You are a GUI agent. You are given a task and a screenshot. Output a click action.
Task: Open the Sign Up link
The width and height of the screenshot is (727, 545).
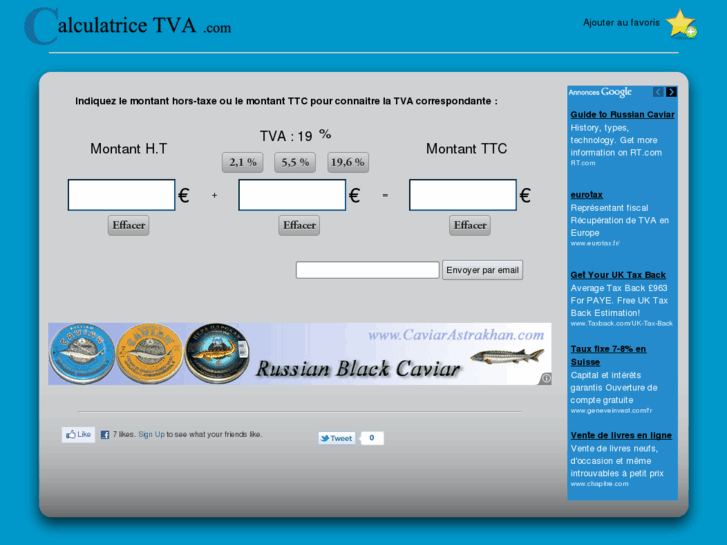pyautogui.click(x=151, y=435)
